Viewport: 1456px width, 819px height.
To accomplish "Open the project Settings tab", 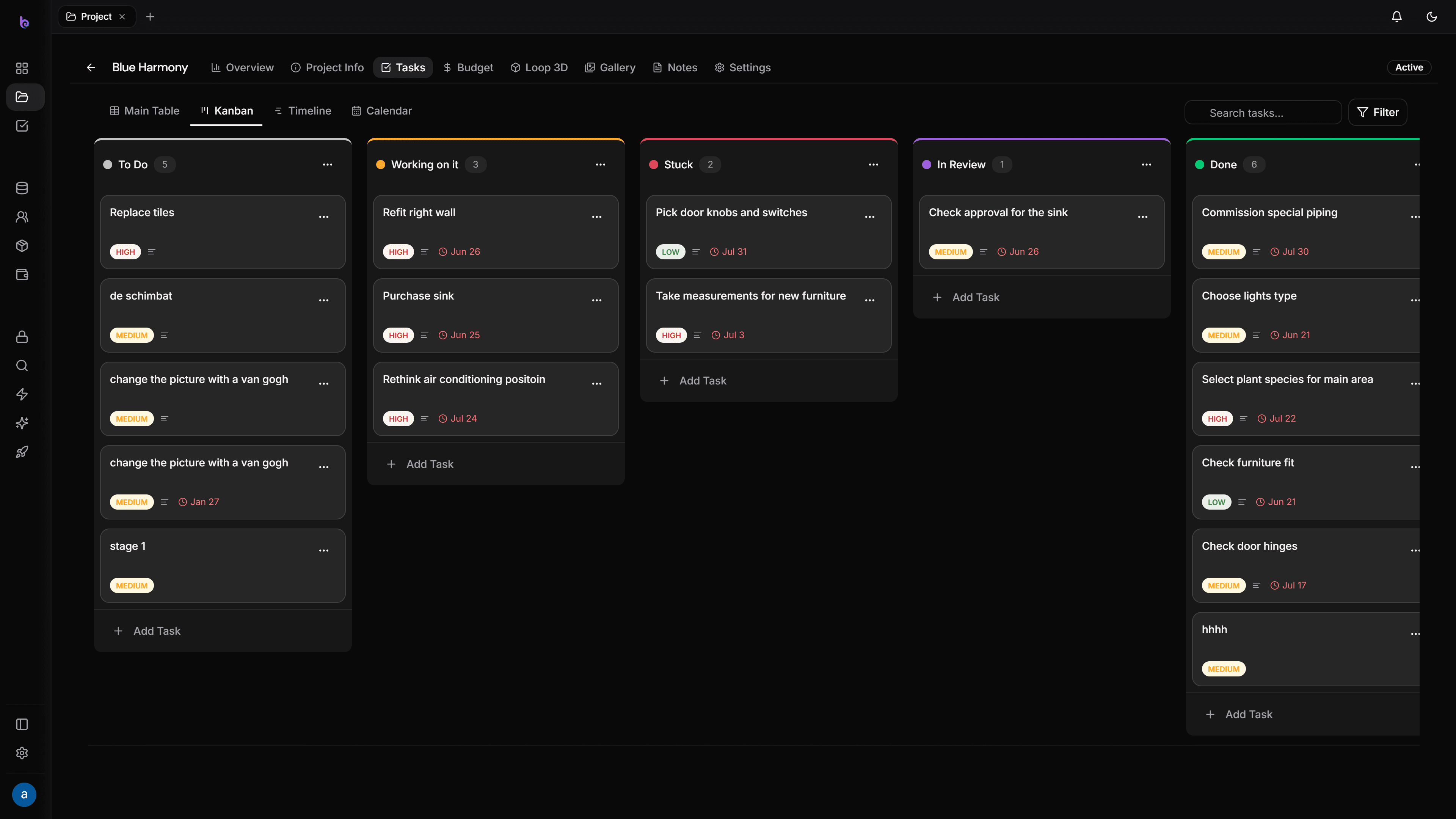I will point(743,68).
